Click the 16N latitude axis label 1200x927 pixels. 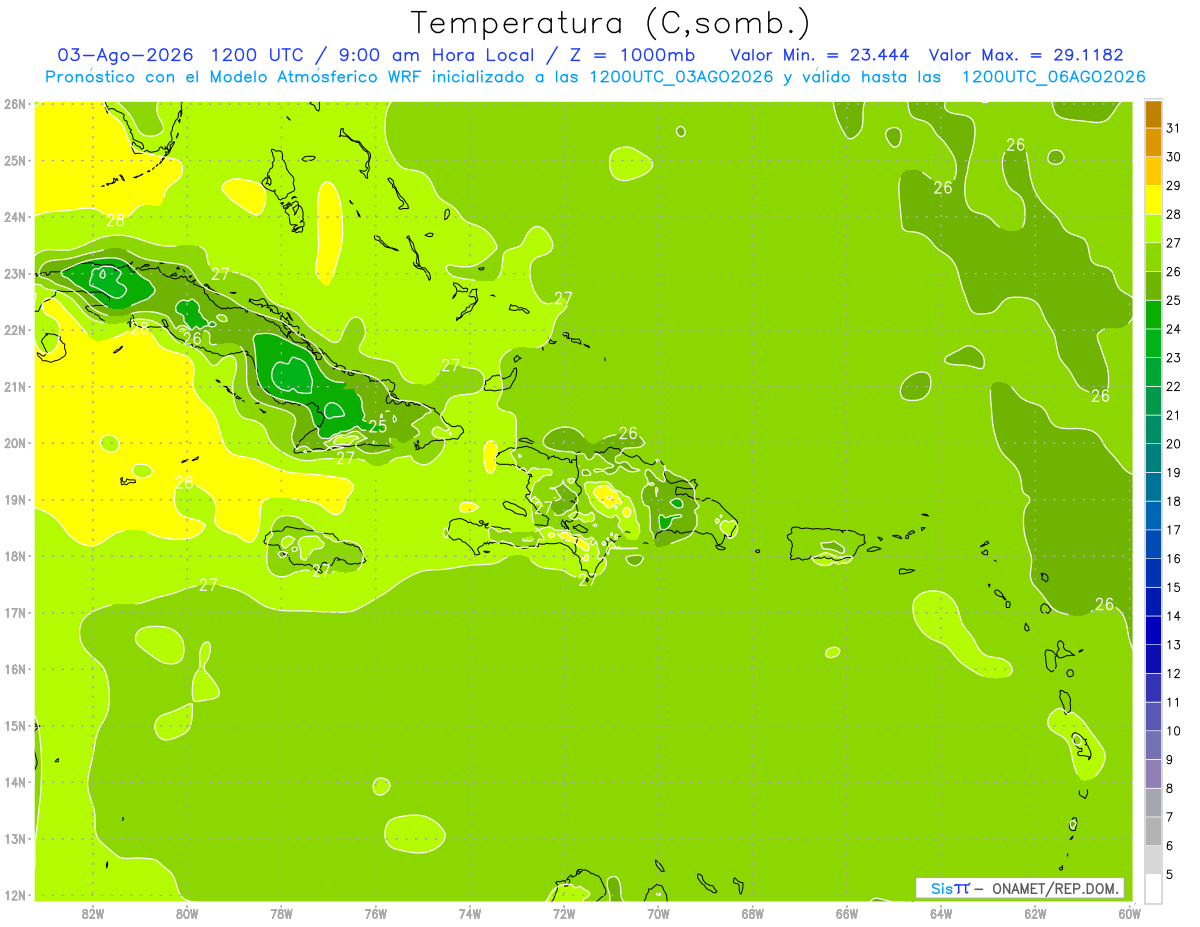pyautogui.click(x=15, y=669)
